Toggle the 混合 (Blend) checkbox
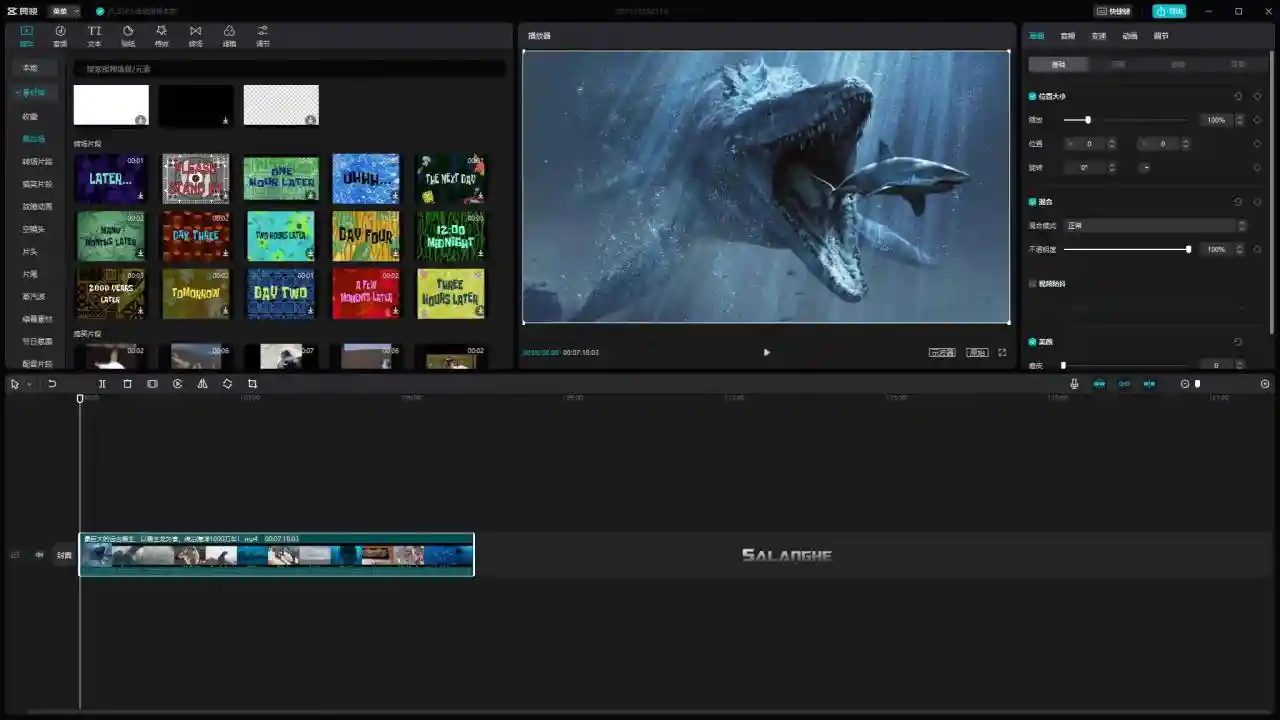This screenshot has width=1280, height=720. pos(1033,202)
